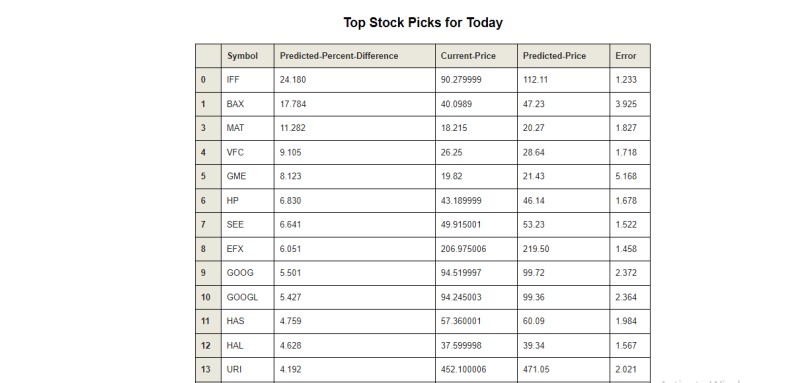Select the IFF symbol cell
Screen dimensions: 800x383
click(247, 80)
